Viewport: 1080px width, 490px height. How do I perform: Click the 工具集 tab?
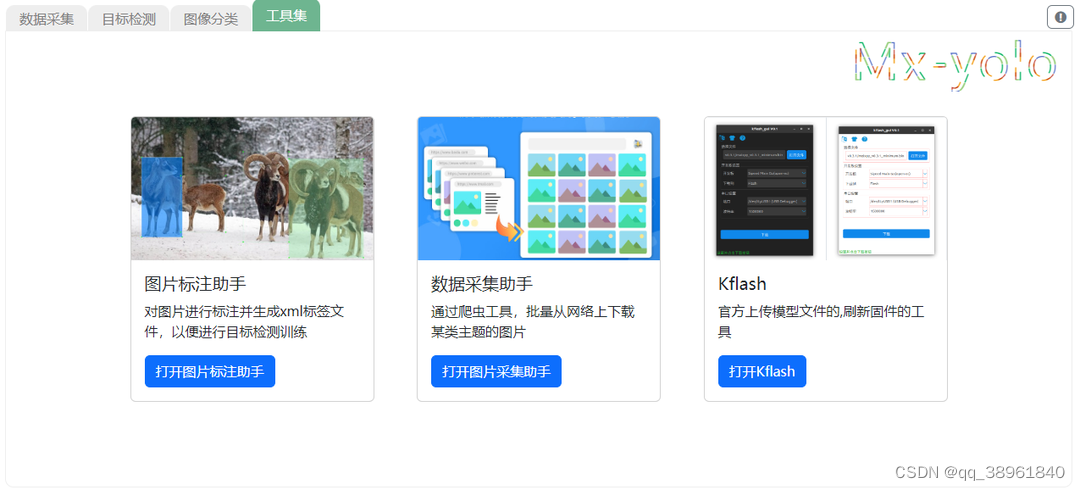pyautogui.click(x=287, y=16)
